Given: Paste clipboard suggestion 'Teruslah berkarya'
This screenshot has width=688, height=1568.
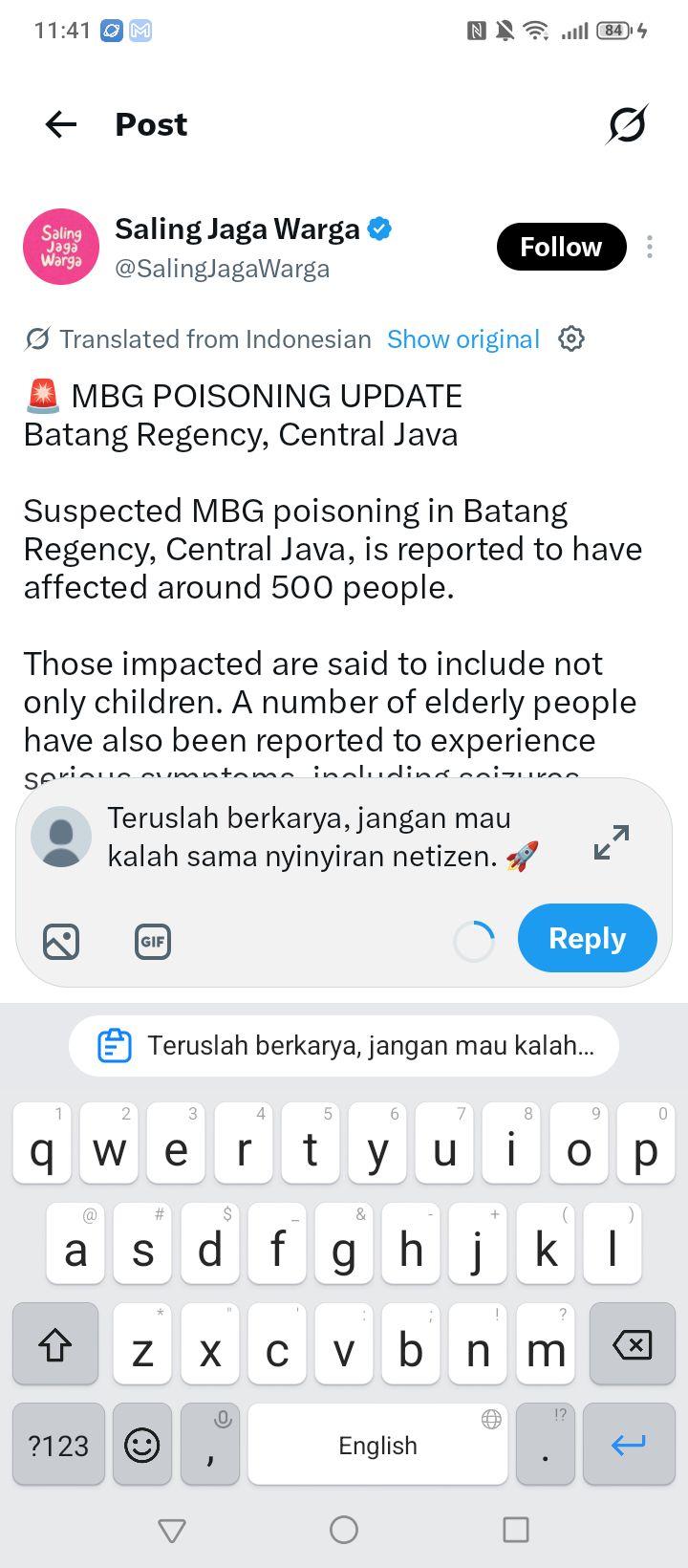Looking at the screenshot, I should click(x=344, y=1046).
